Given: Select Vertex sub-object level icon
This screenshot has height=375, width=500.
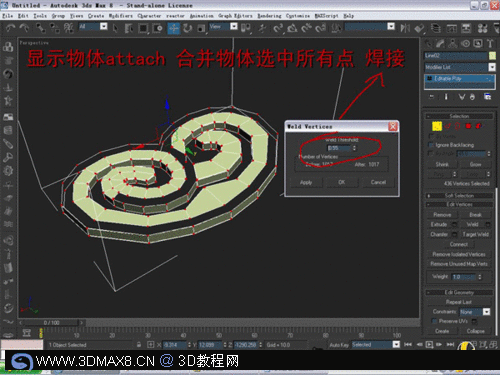Looking at the screenshot, I should coord(437,126).
